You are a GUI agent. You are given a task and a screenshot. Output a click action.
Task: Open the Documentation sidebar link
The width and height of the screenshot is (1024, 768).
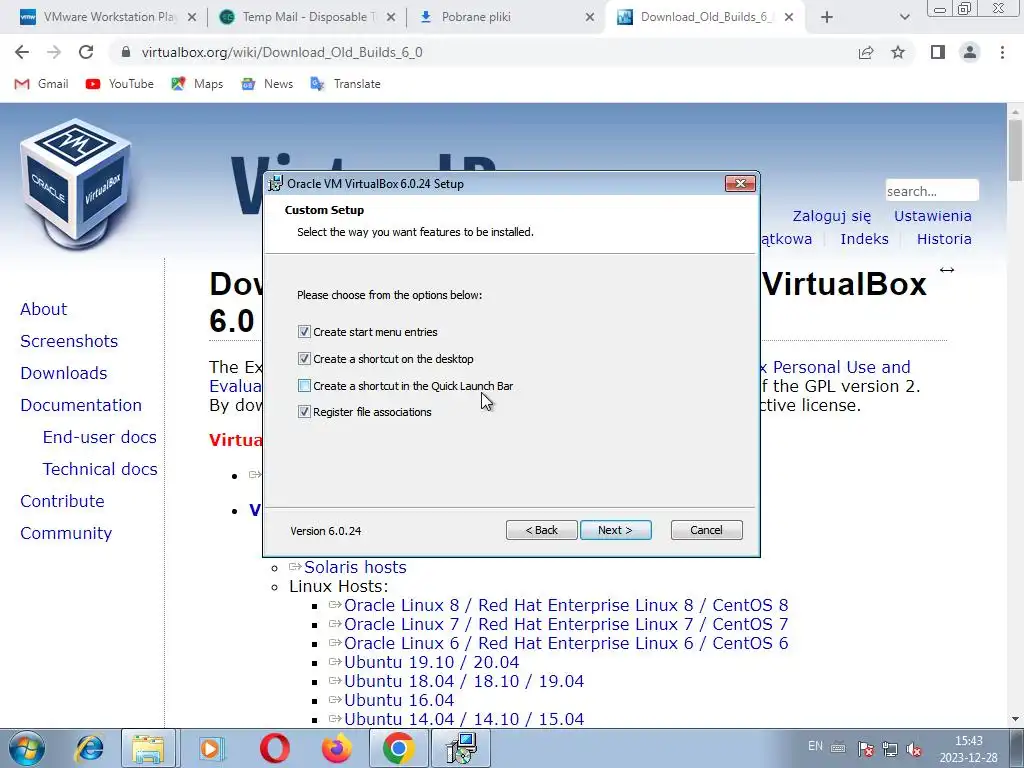click(80, 405)
